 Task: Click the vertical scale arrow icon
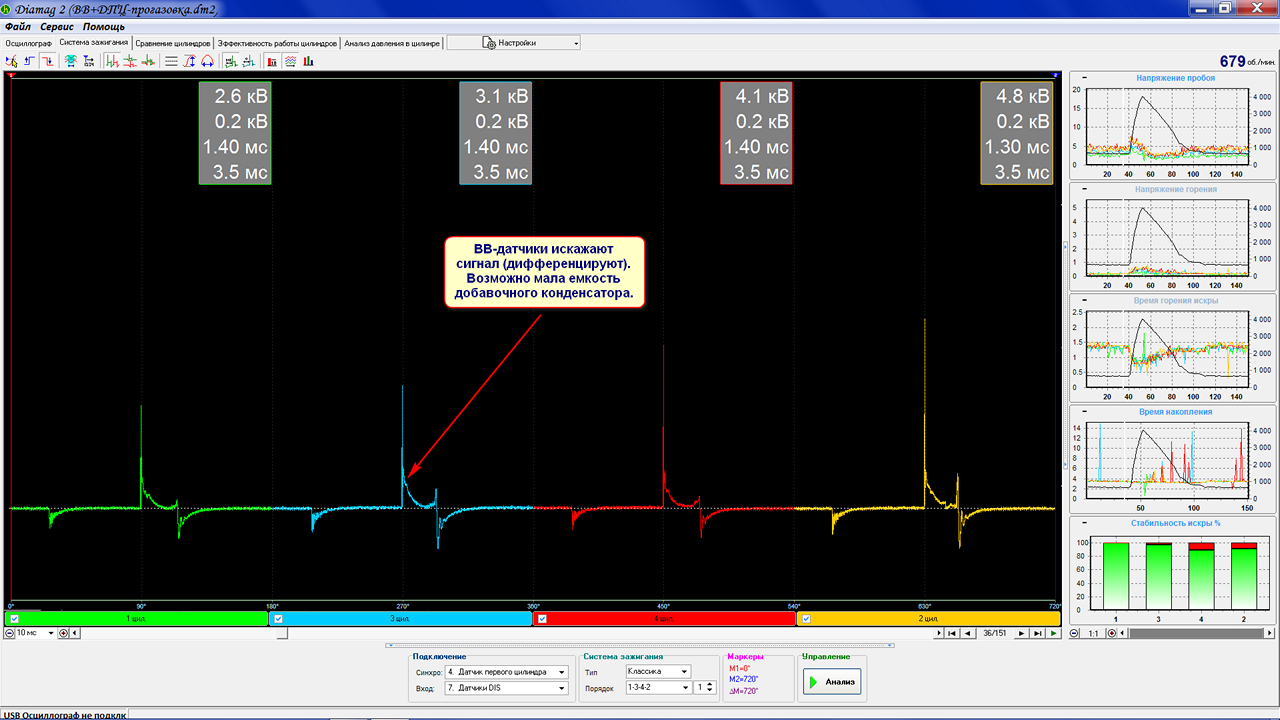tap(189, 61)
